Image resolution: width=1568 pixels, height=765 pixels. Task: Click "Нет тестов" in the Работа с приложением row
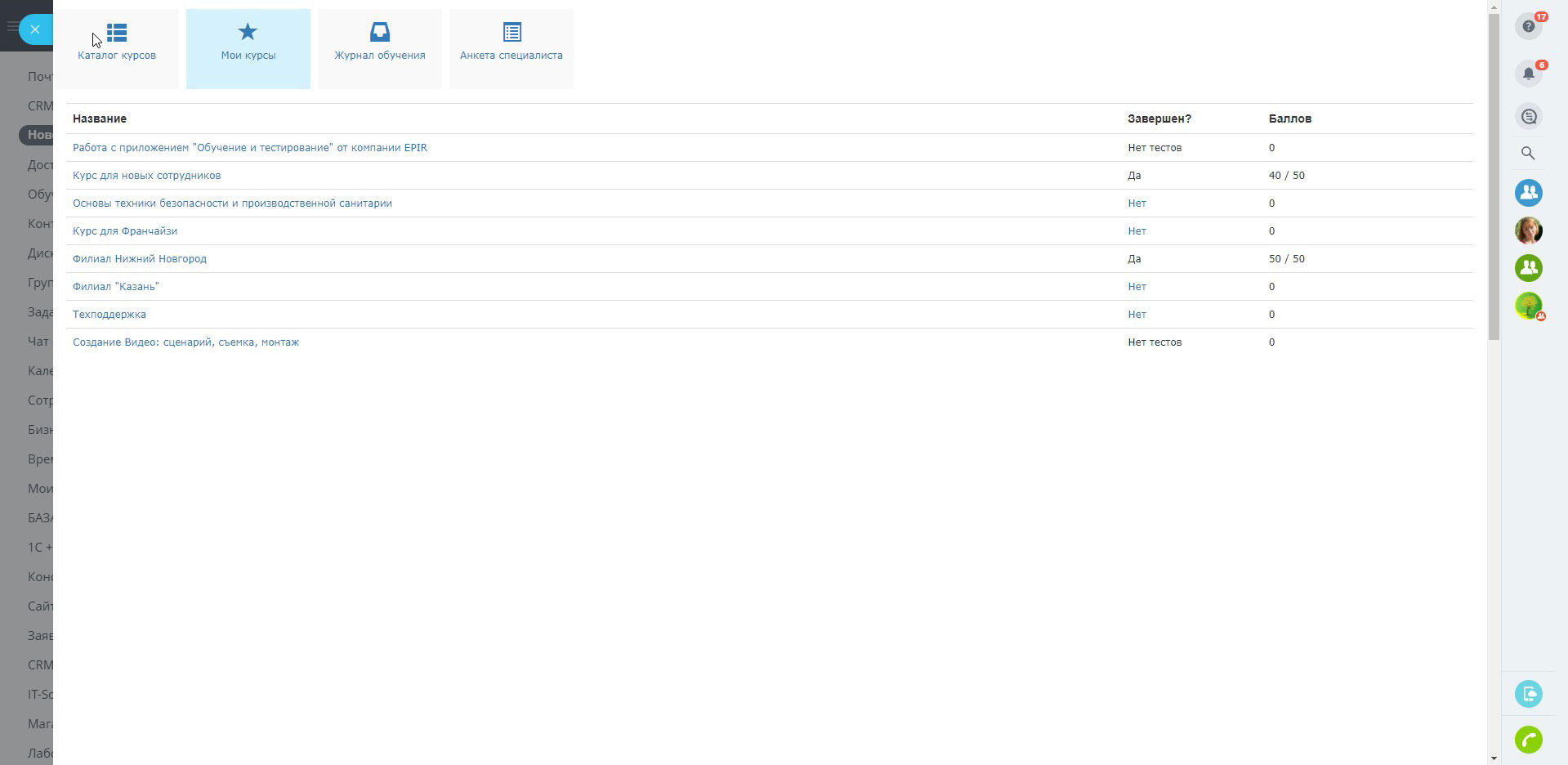click(x=1155, y=148)
